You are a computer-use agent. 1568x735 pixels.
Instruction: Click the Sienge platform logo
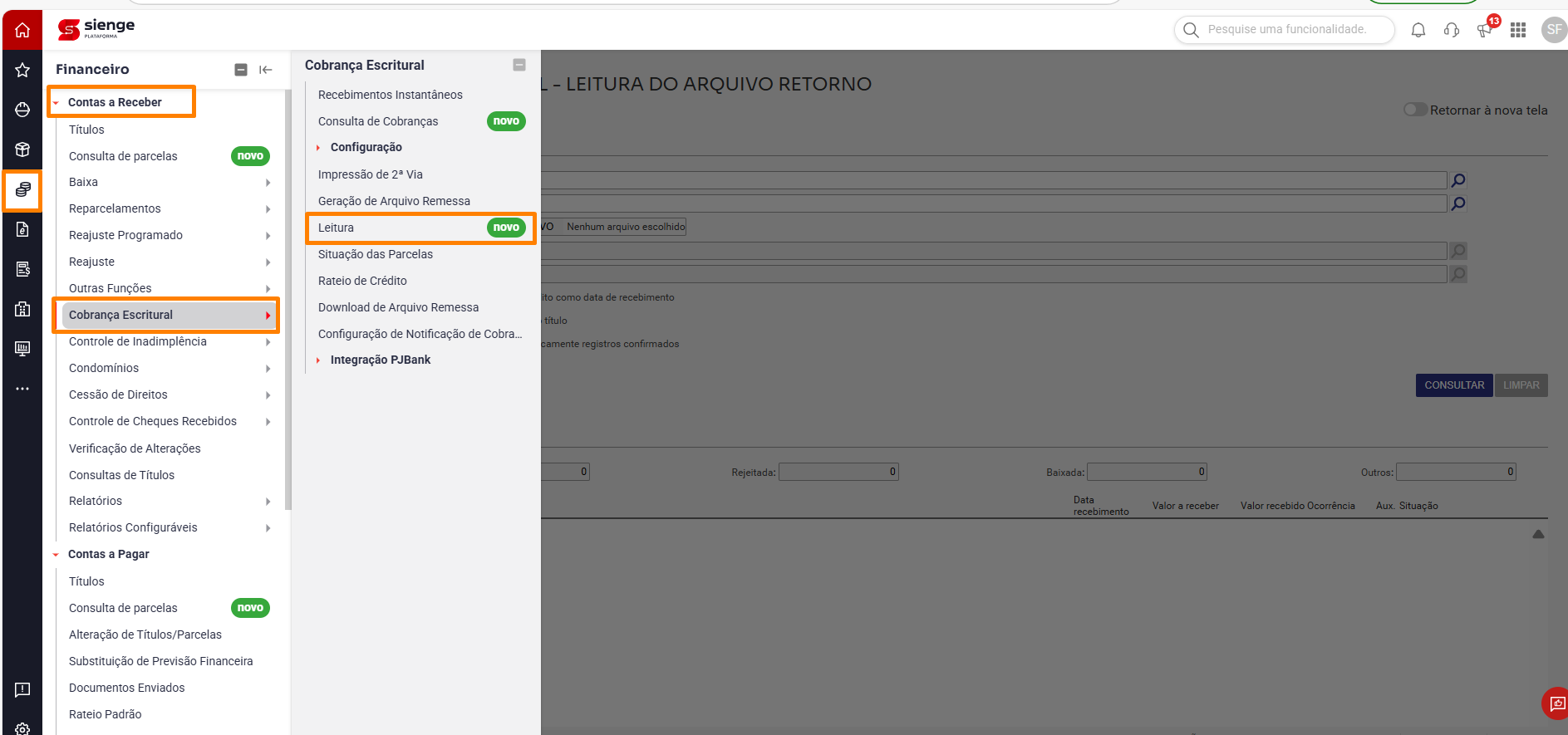pos(96,29)
